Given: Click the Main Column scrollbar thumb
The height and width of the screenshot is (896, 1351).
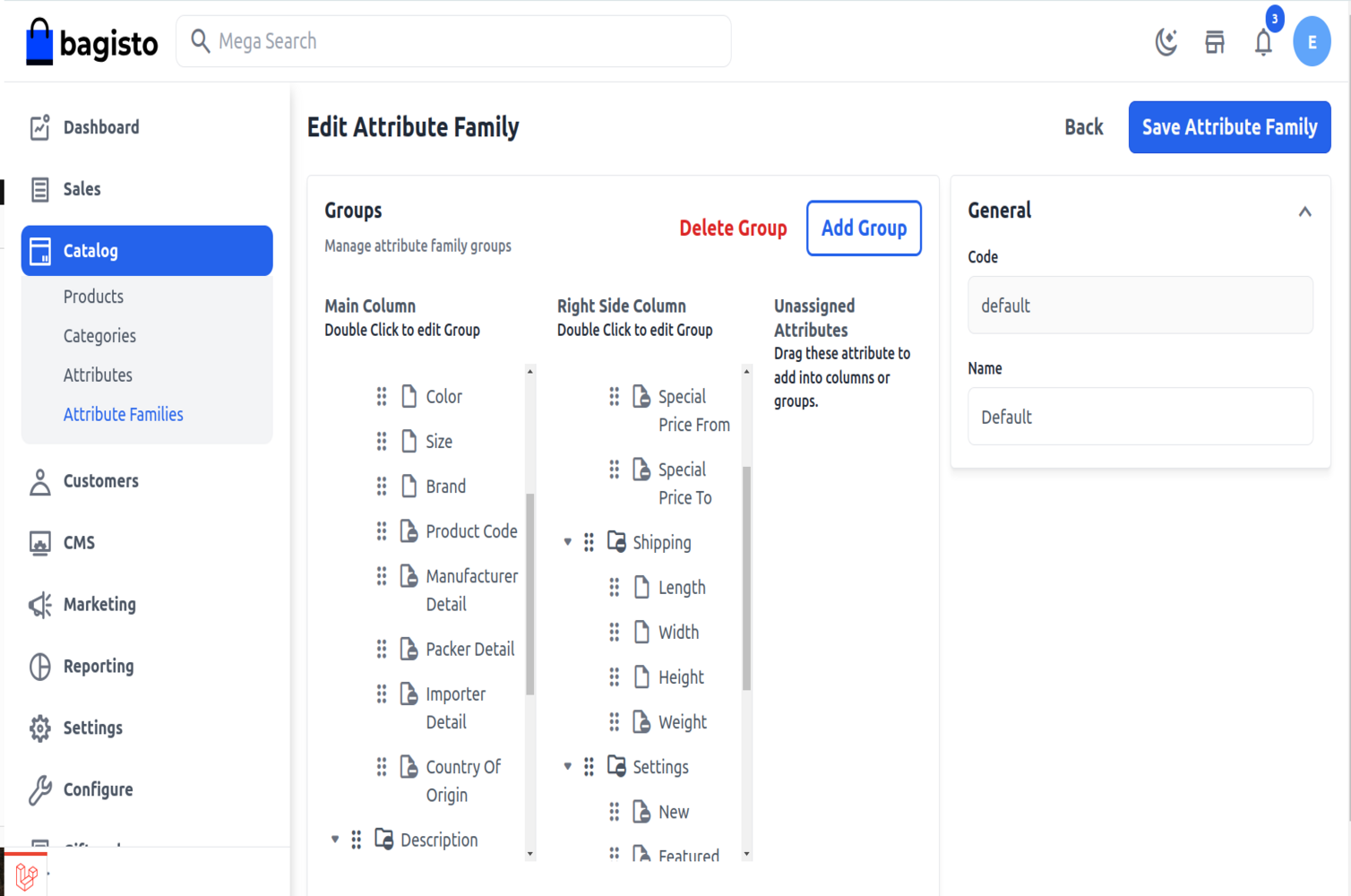Looking at the screenshot, I should pos(530,593).
